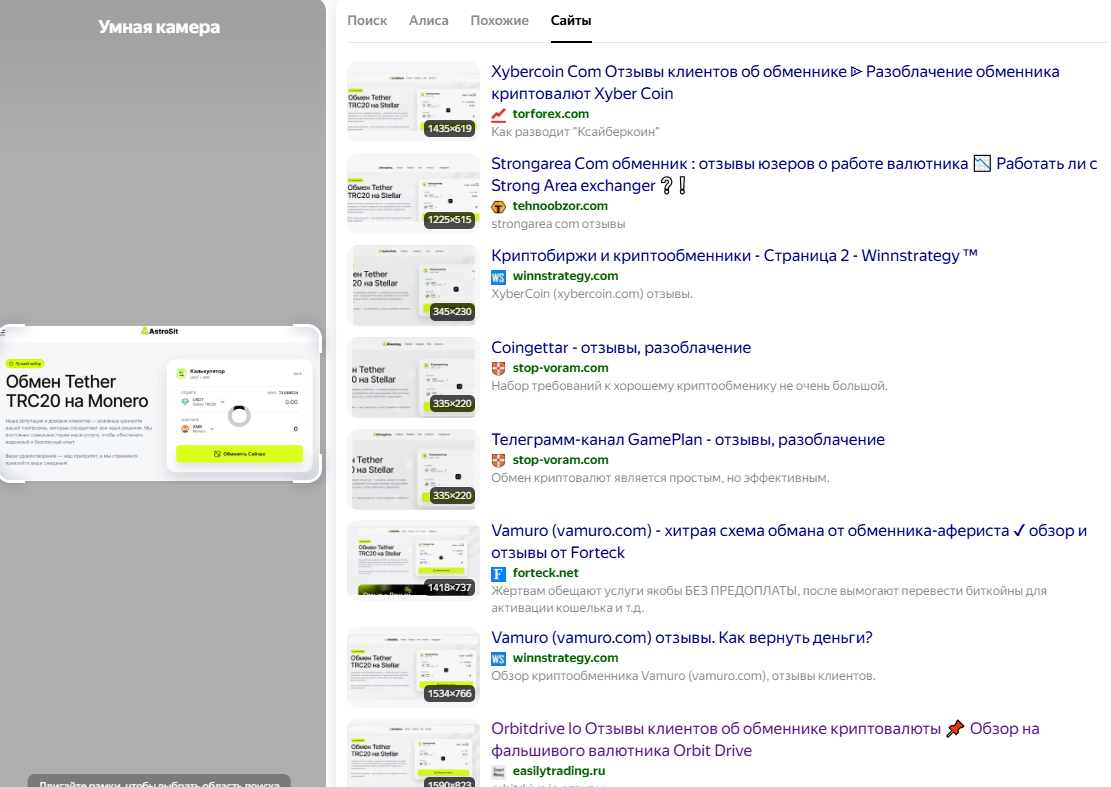1111x787 pixels.
Task: Click the green Calculator icon in preview
Action: tap(181, 374)
